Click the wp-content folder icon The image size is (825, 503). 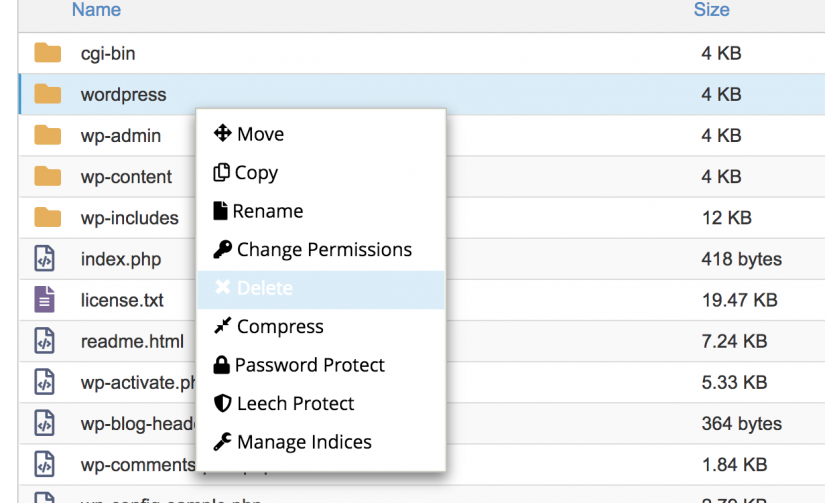(47, 176)
